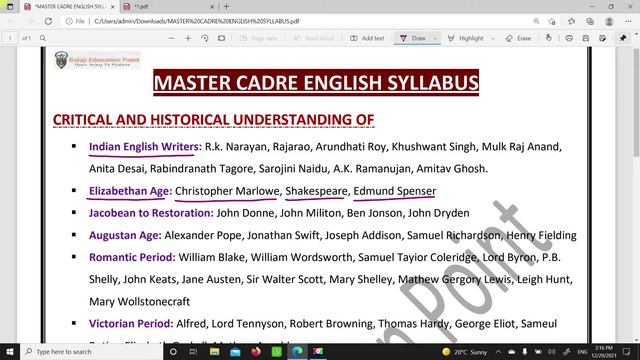Open Microsoft Edge from the taskbar
The width and height of the screenshot is (640, 360).
pos(297,351)
